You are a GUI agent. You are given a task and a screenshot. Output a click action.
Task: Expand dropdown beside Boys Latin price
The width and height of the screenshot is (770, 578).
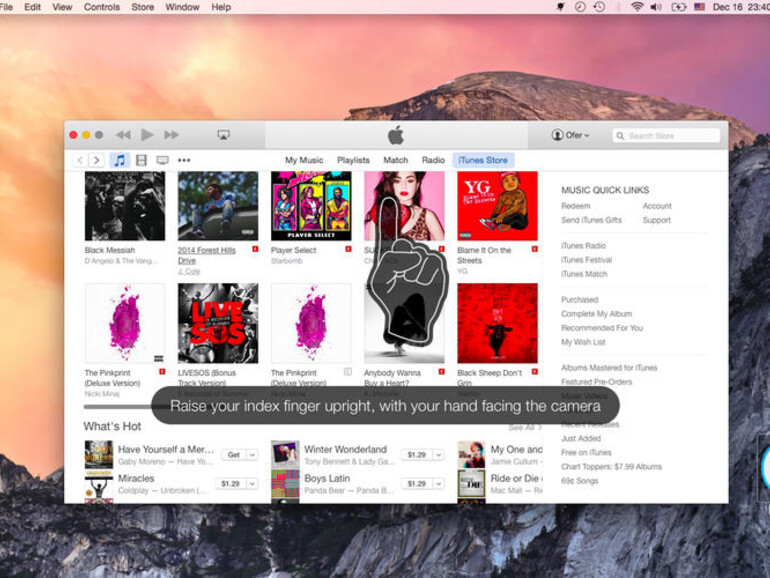439,484
